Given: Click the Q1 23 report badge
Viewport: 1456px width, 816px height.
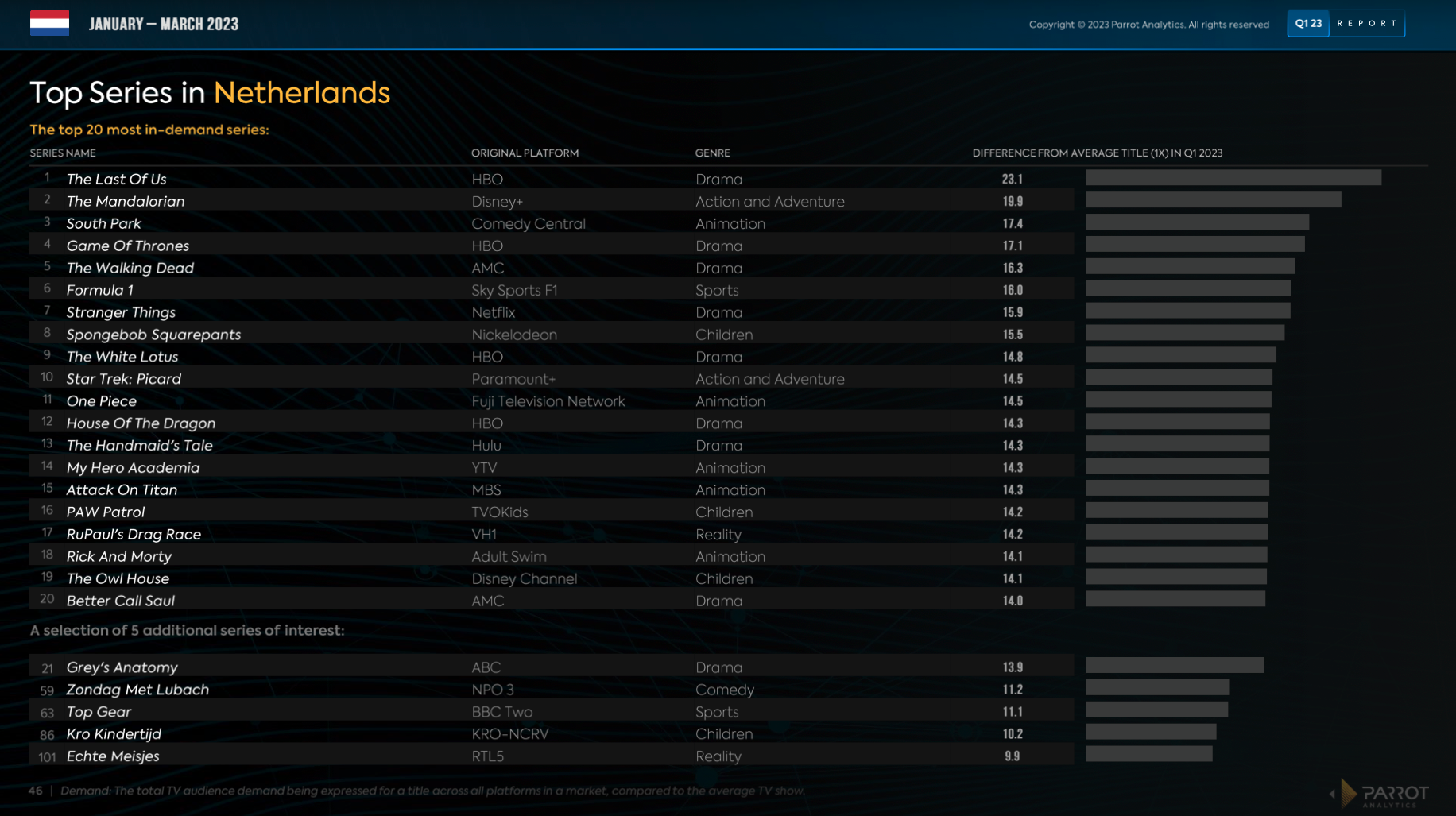Looking at the screenshot, I should click(1346, 24).
